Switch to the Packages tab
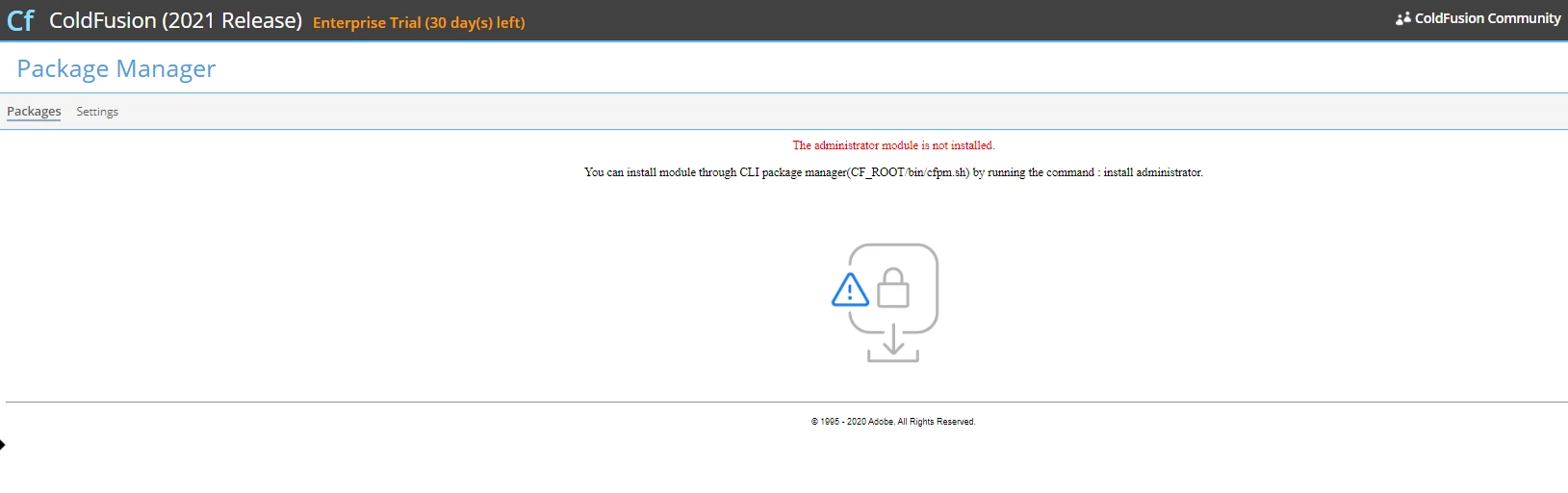The image size is (1568, 493). [x=34, y=112]
